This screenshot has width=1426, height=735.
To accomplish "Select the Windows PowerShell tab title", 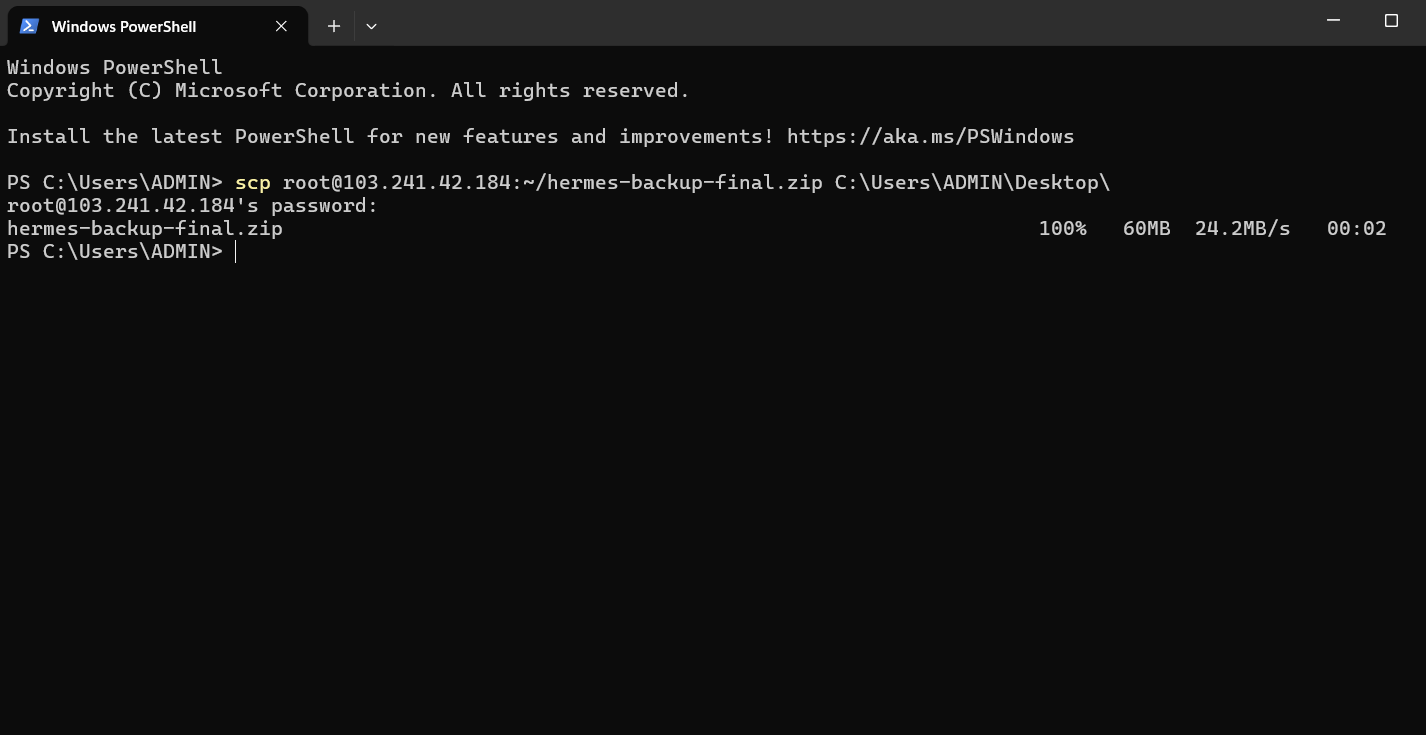I will point(124,26).
